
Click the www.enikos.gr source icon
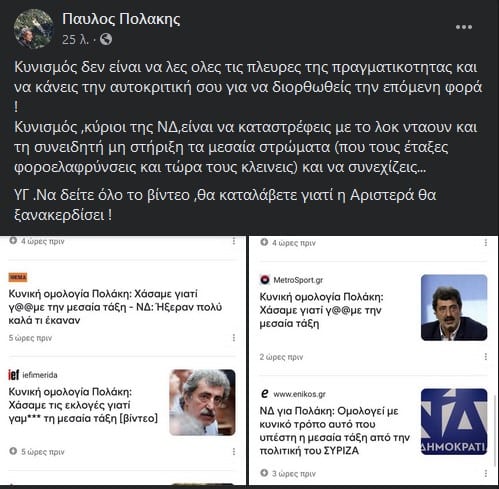click(265, 394)
